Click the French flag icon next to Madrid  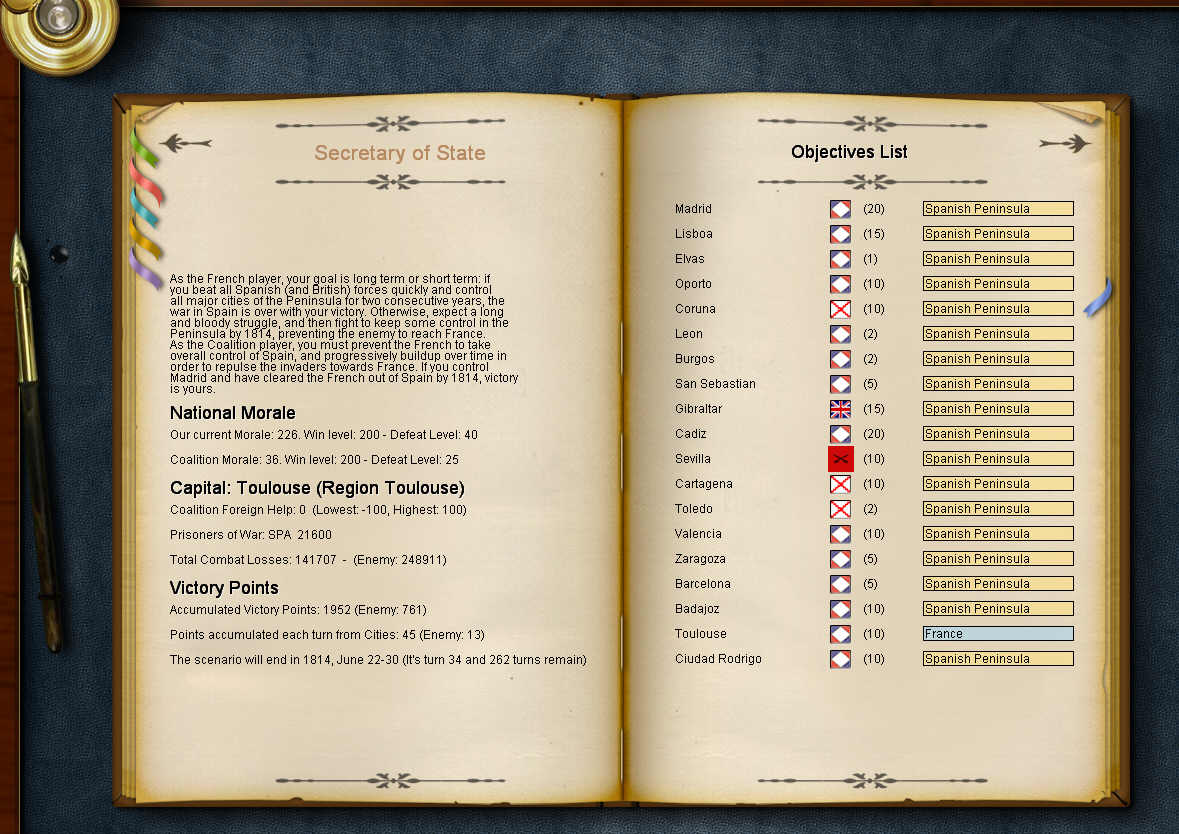pyautogui.click(x=840, y=209)
